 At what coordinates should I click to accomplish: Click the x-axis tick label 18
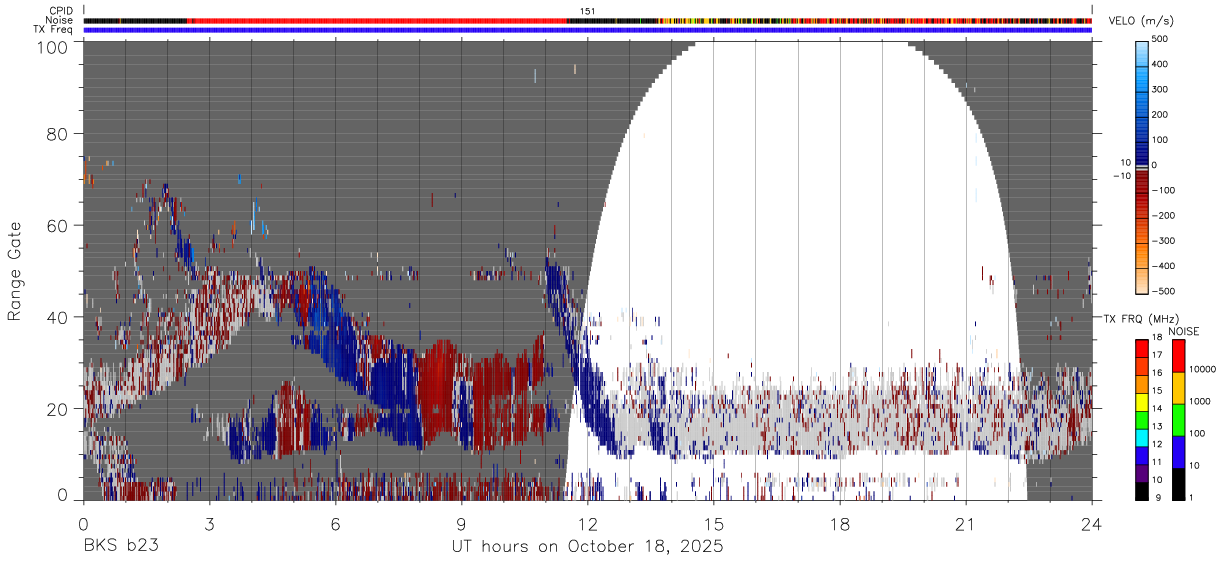[840, 524]
